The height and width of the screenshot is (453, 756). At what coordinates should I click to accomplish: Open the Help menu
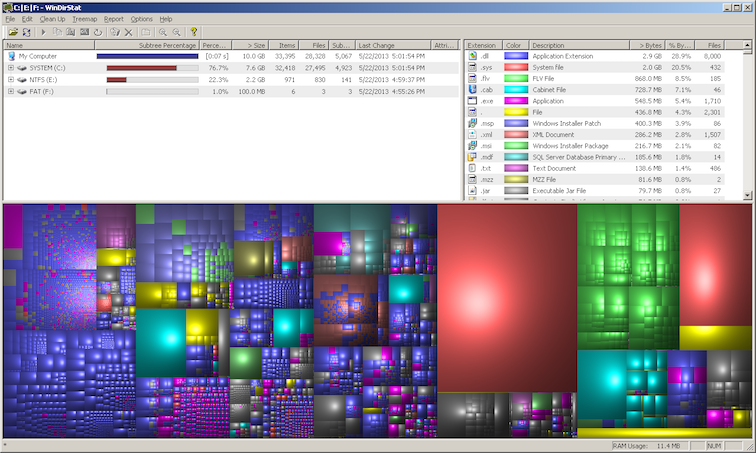(166, 19)
